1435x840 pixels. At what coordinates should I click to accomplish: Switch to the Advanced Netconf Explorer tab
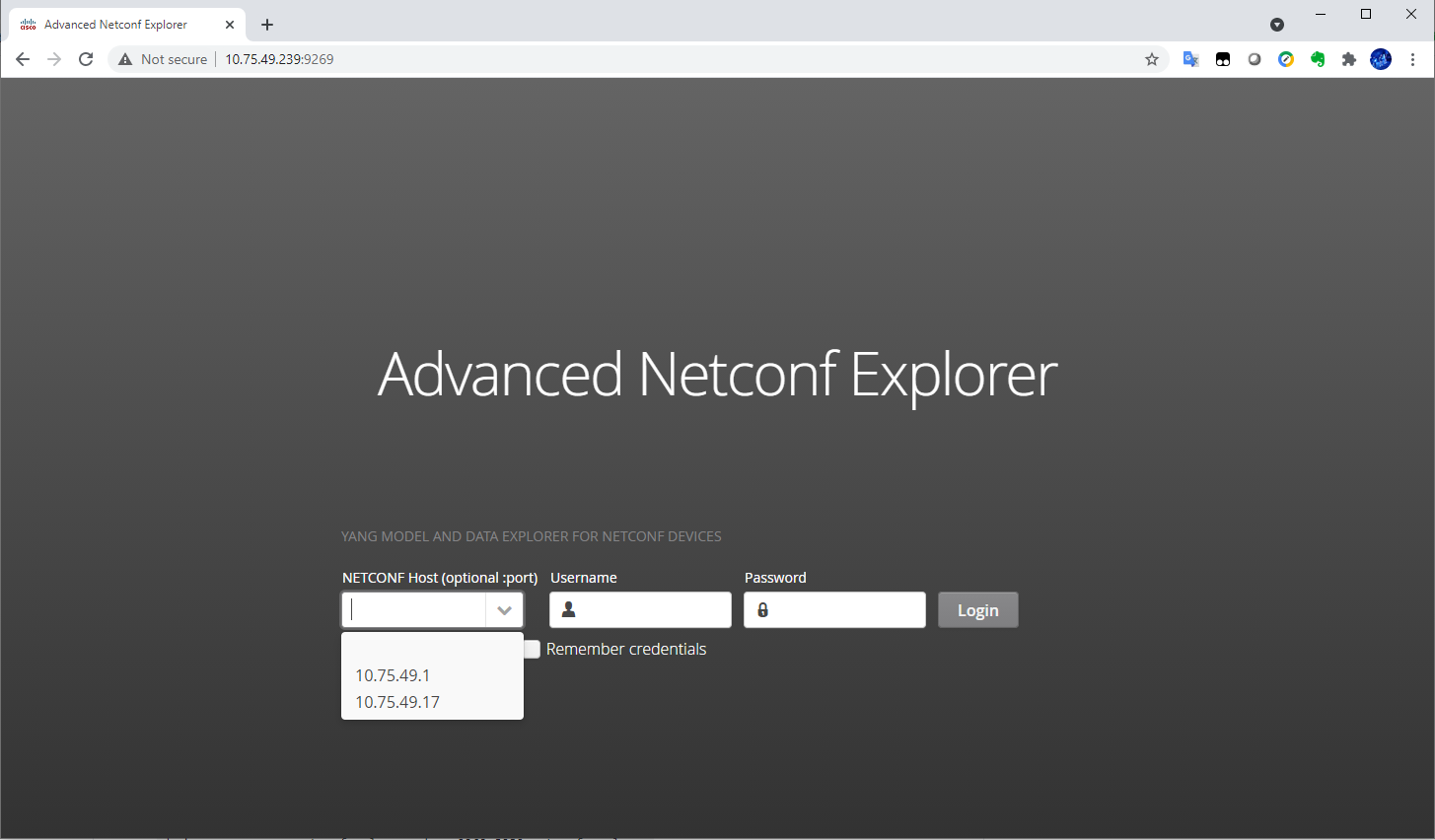coord(115,25)
